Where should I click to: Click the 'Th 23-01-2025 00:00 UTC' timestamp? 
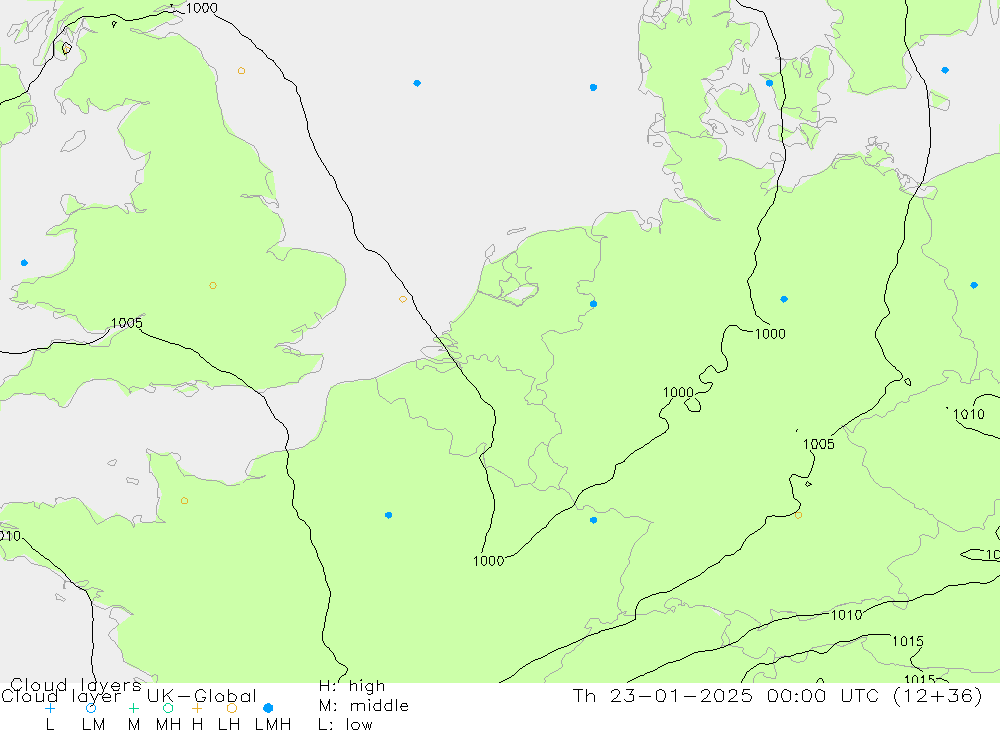727,695
